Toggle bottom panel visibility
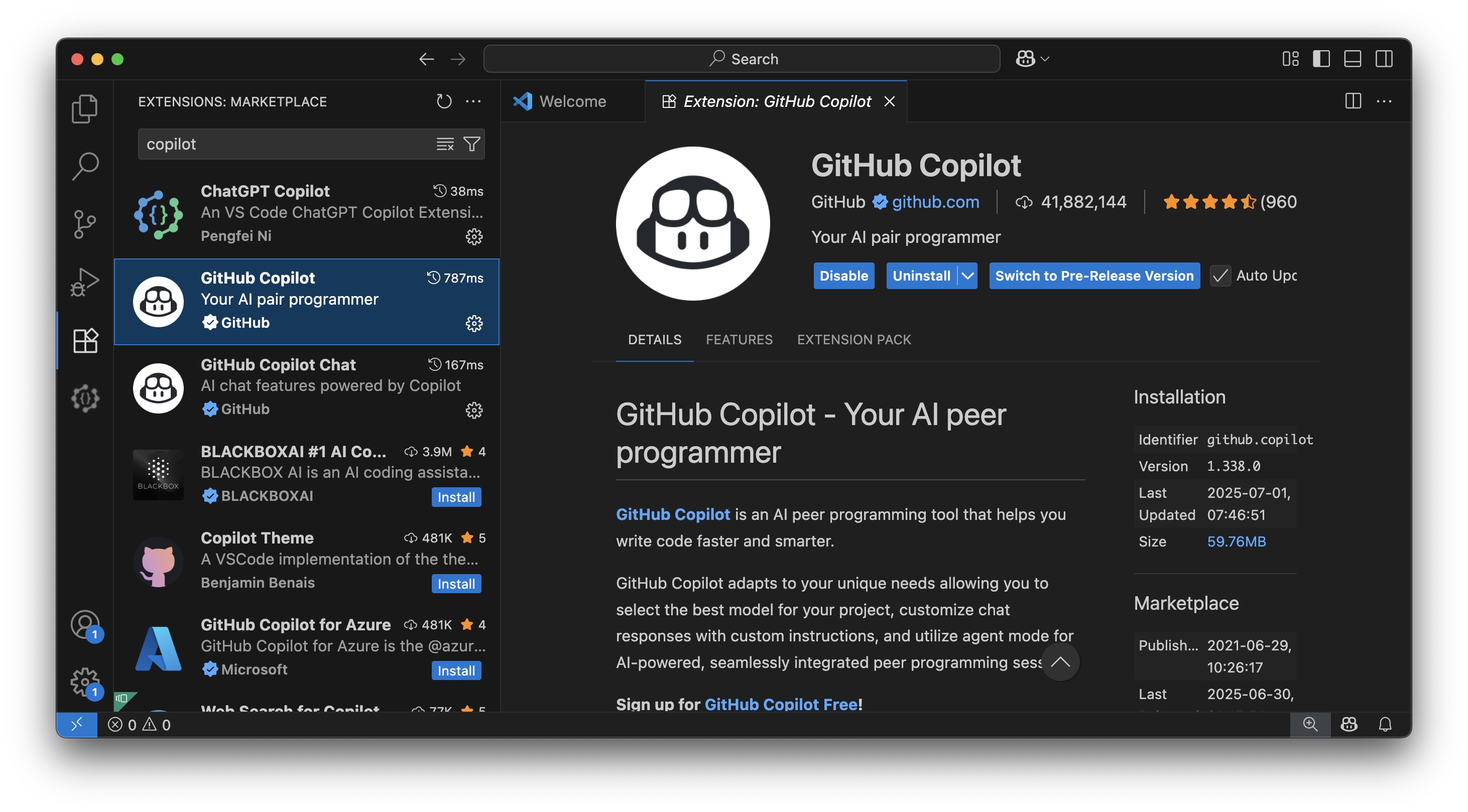This screenshot has width=1468, height=812. click(1353, 59)
